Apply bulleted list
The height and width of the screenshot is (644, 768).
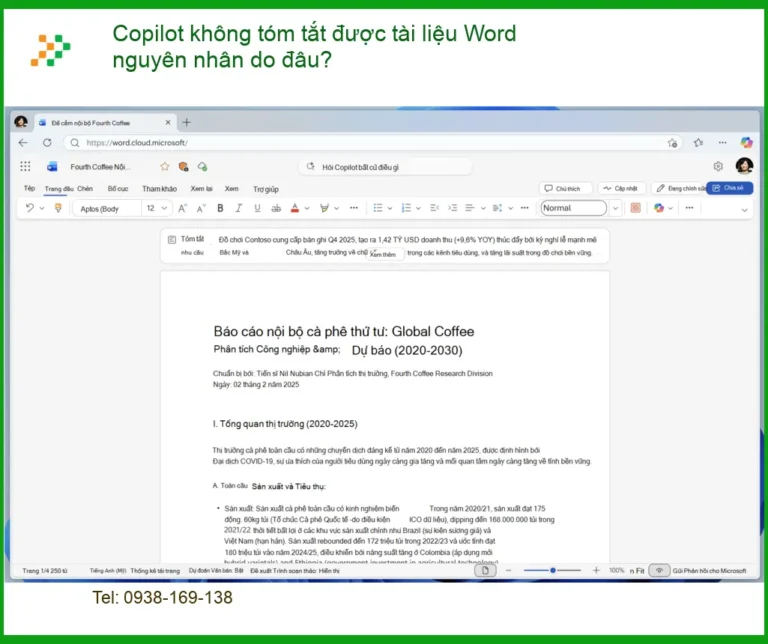click(x=378, y=208)
